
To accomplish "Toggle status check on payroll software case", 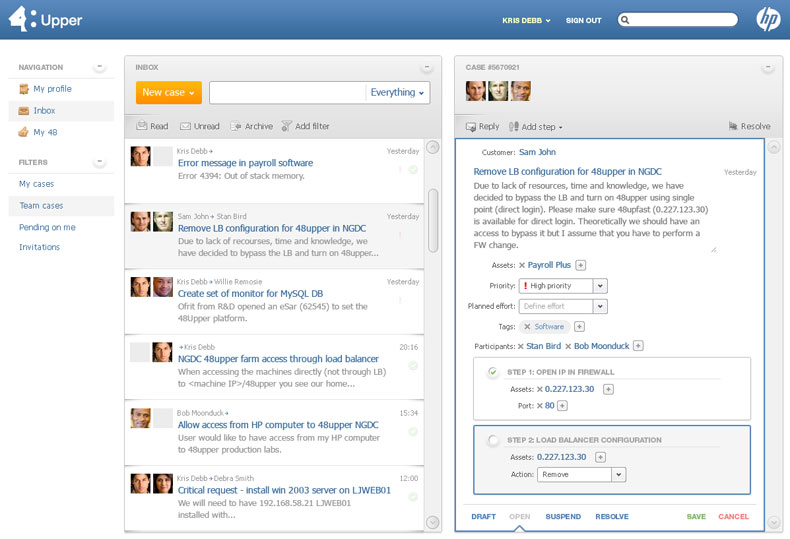I will [413, 170].
